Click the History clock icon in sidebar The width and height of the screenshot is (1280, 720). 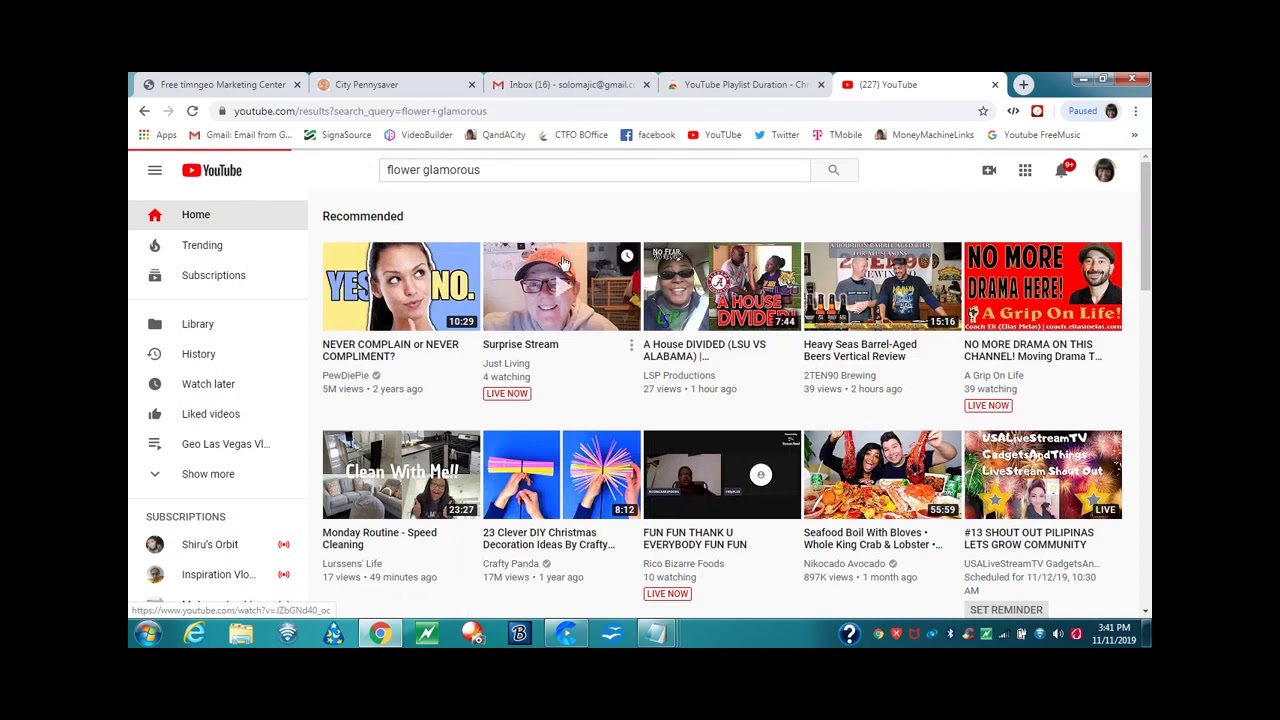[x=155, y=354]
